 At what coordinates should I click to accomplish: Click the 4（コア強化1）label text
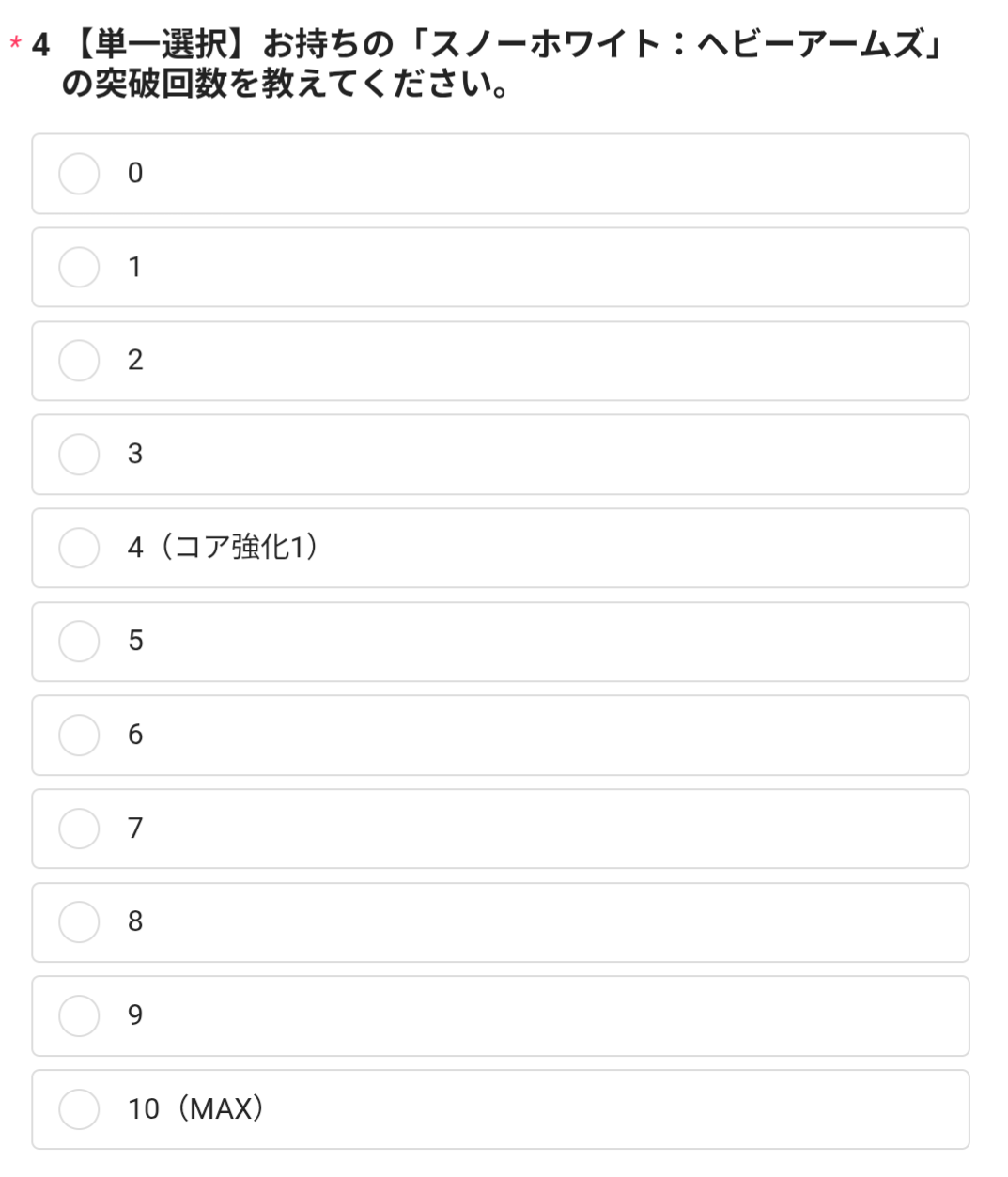223,548
